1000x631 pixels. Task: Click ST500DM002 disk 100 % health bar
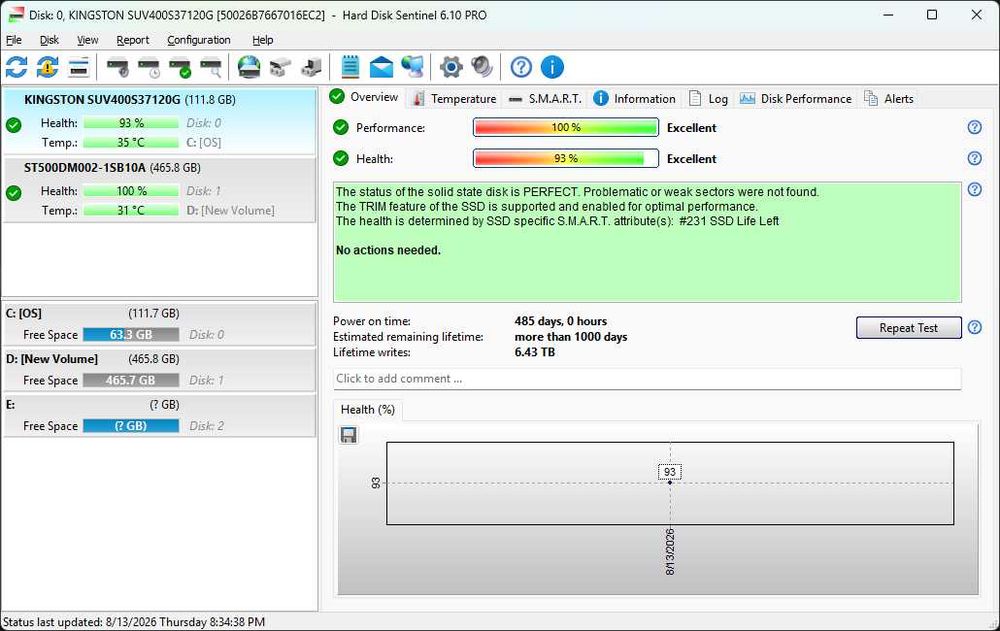click(x=131, y=191)
